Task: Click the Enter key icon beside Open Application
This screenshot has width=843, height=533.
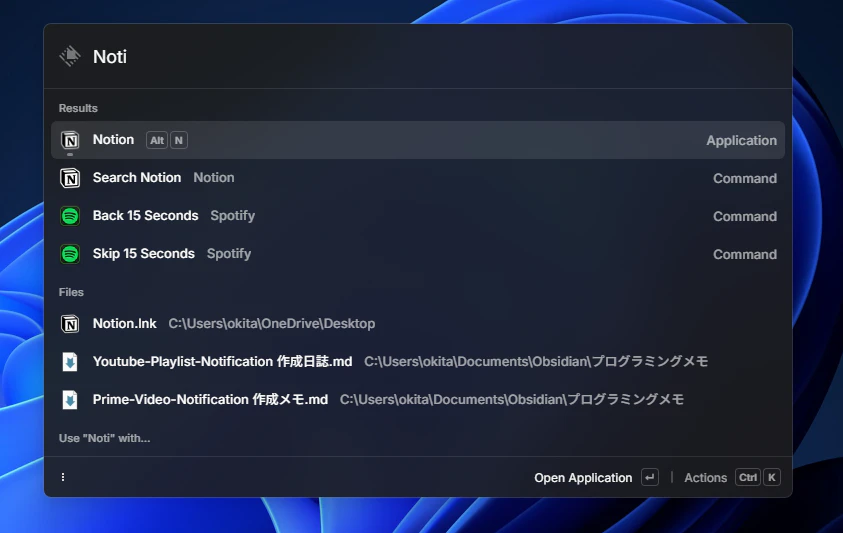Action: 649,477
